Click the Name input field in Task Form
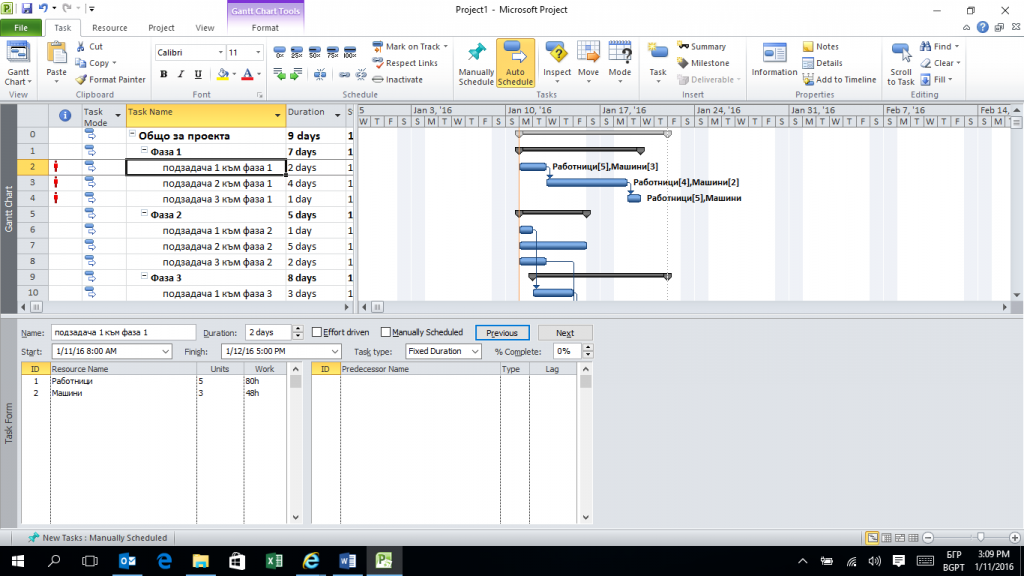This screenshot has width=1024, height=576. coord(123,333)
